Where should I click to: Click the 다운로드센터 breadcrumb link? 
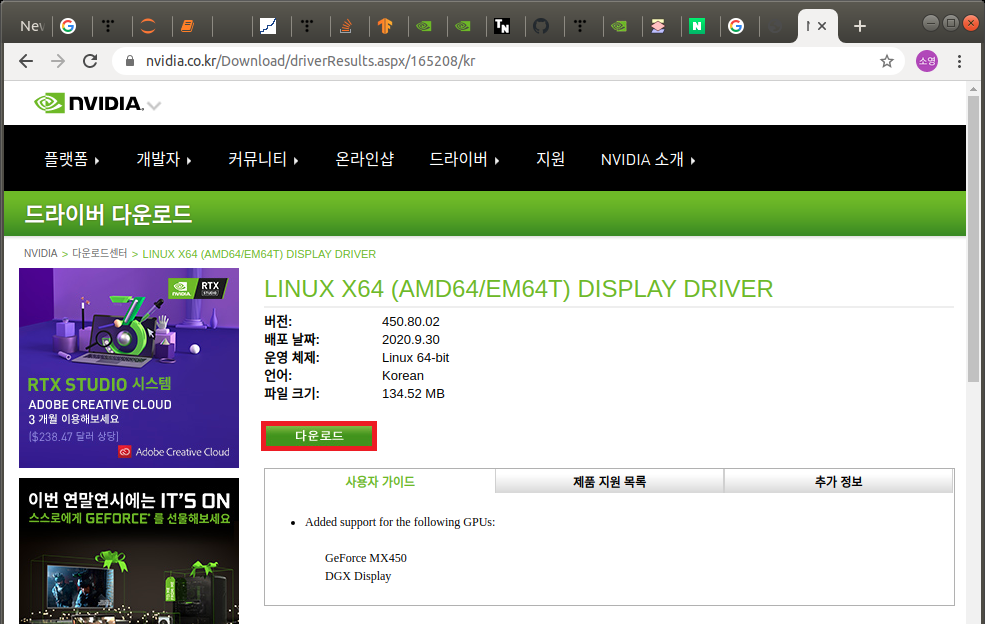point(99,253)
